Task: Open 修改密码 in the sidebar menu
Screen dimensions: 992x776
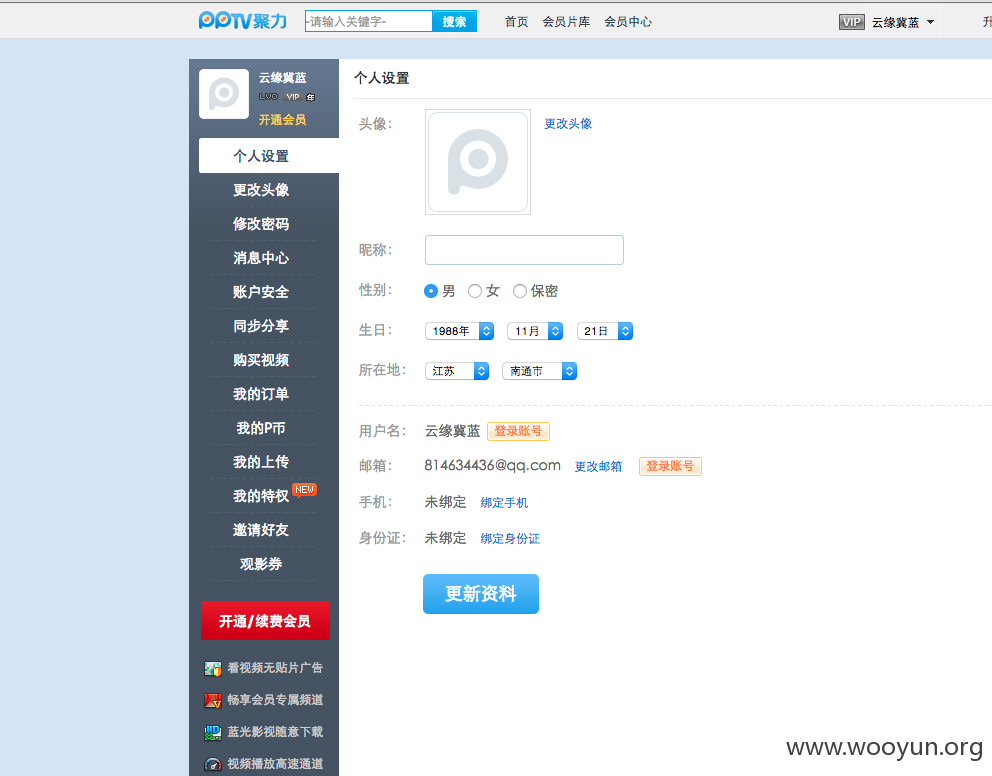Action: click(261, 224)
